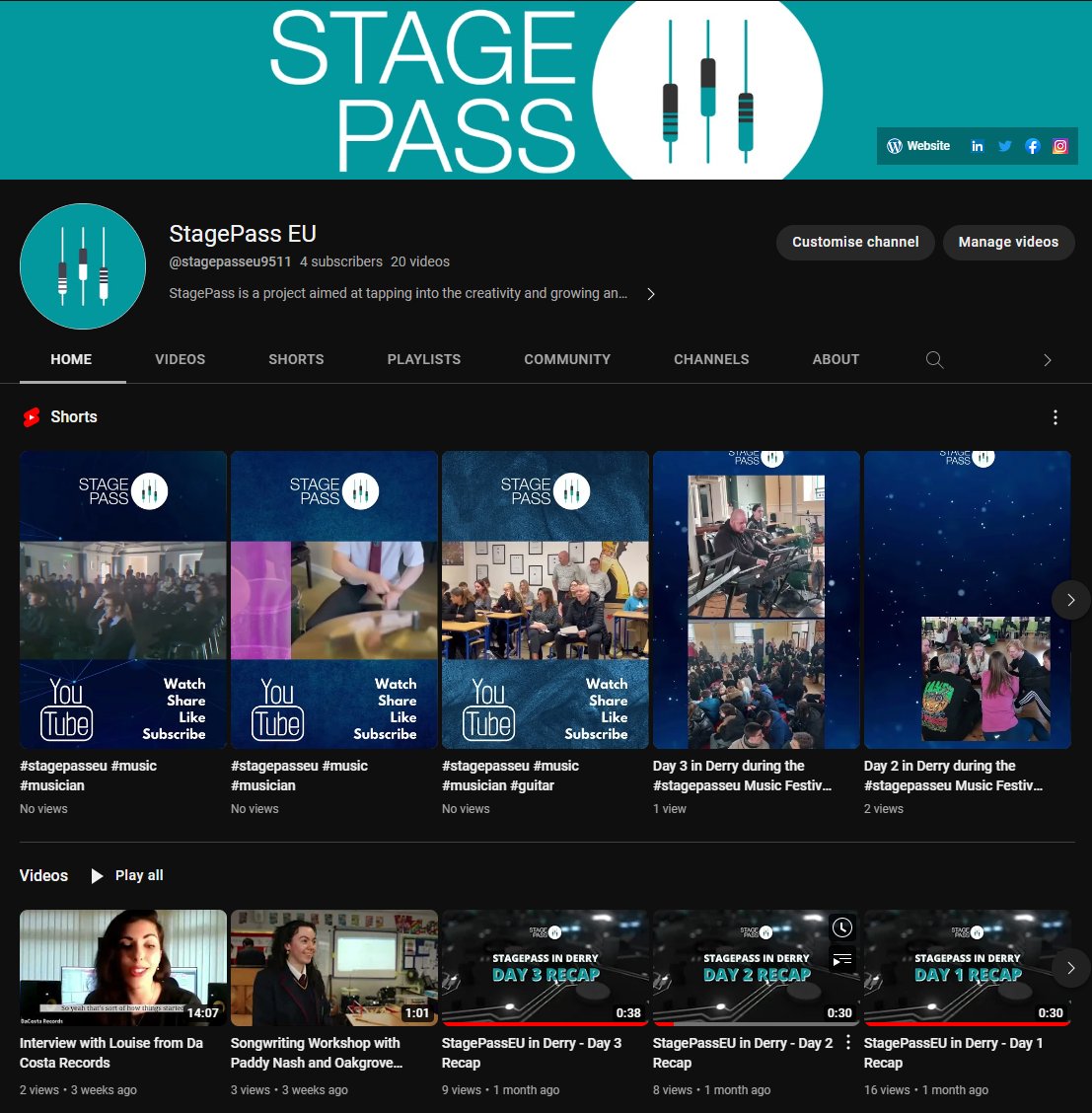Switch to the PLAYLISTS tab
Viewport: 1092px width, 1113px height.
pyautogui.click(x=423, y=359)
